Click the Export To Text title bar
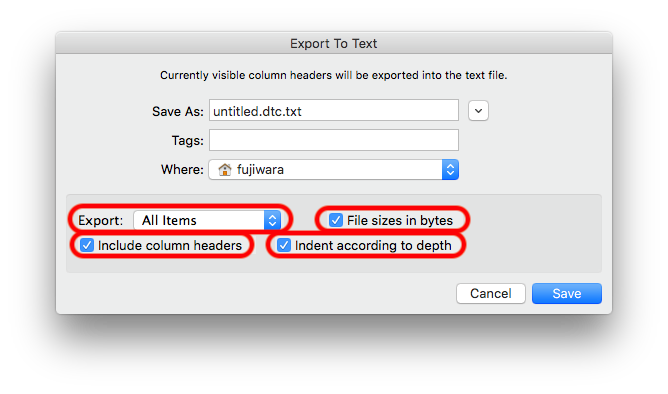668x394 pixels. point(334,43)
